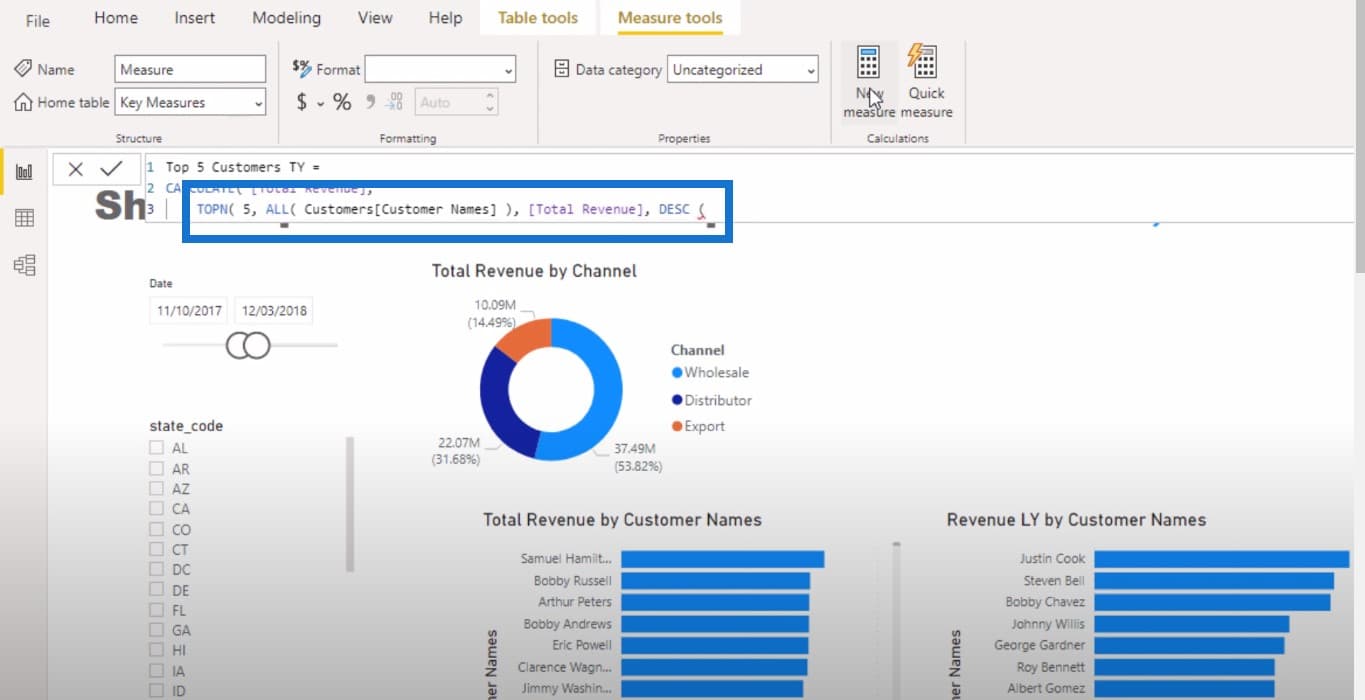
Task: Click the Wholesale legend item
Action: point(710,372)
